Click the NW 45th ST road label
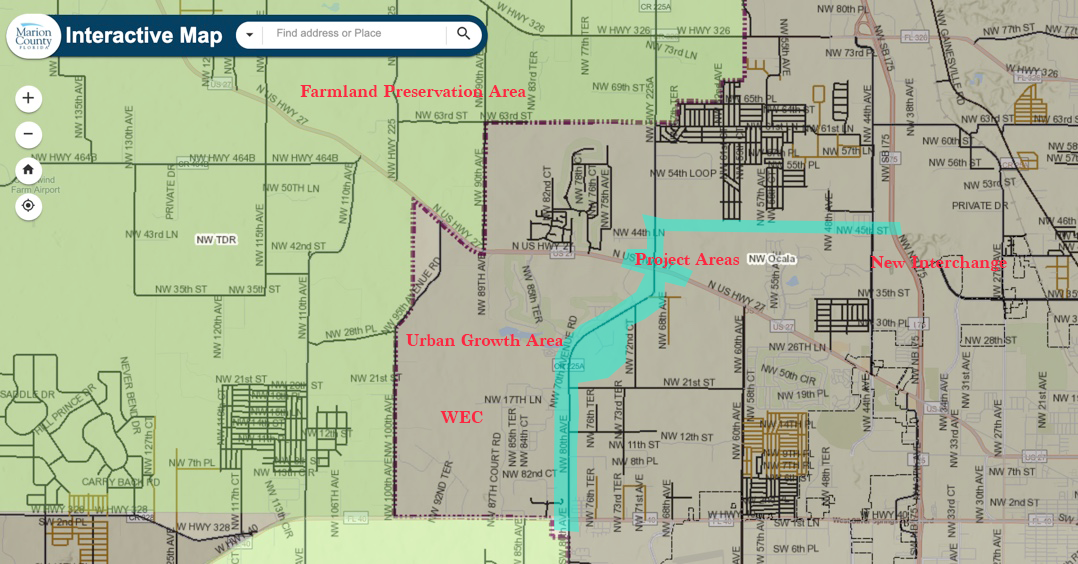This screenshot has height=564, width=1078. 862,230
